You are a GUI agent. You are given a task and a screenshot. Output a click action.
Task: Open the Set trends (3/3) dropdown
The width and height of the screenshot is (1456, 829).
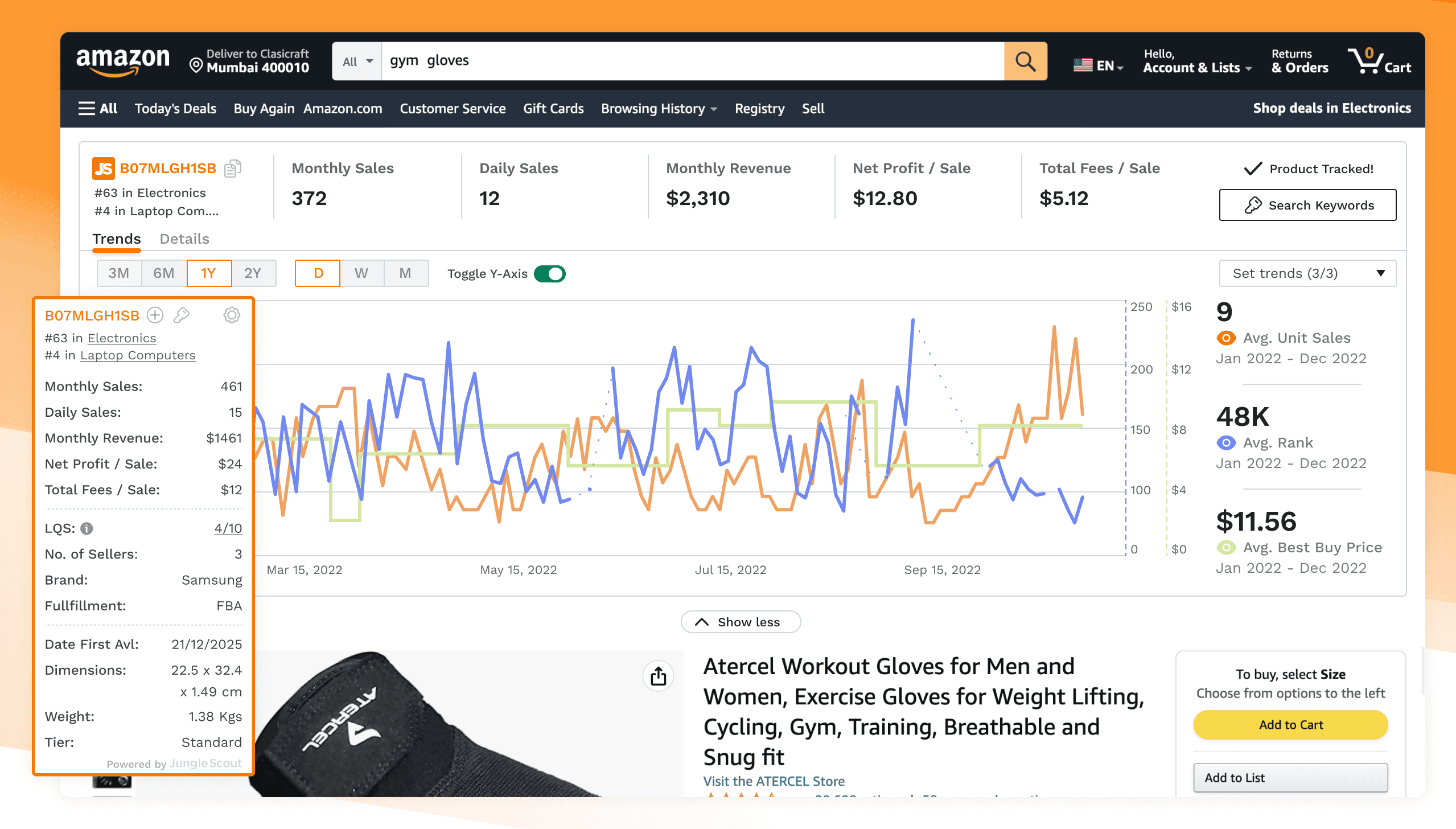click(x=1307, y=273)
